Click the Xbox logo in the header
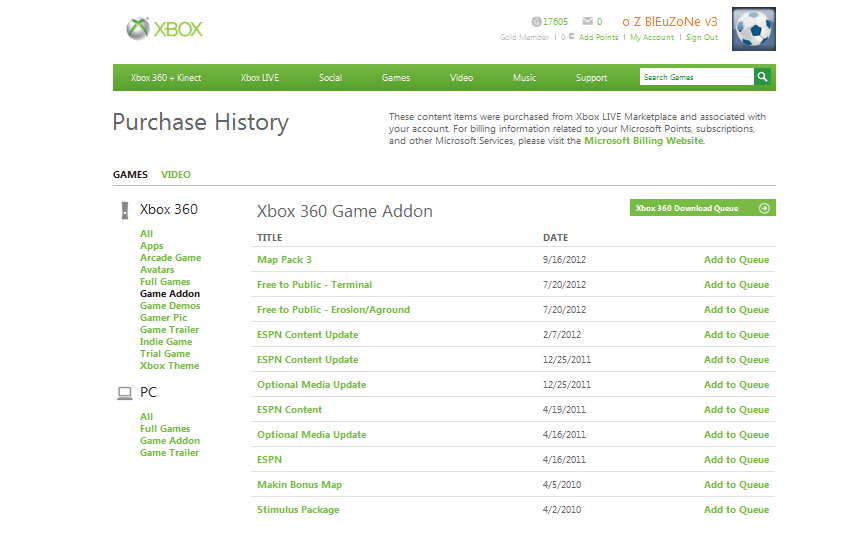This screenshot has width=845, height=549. pos(165,29)
